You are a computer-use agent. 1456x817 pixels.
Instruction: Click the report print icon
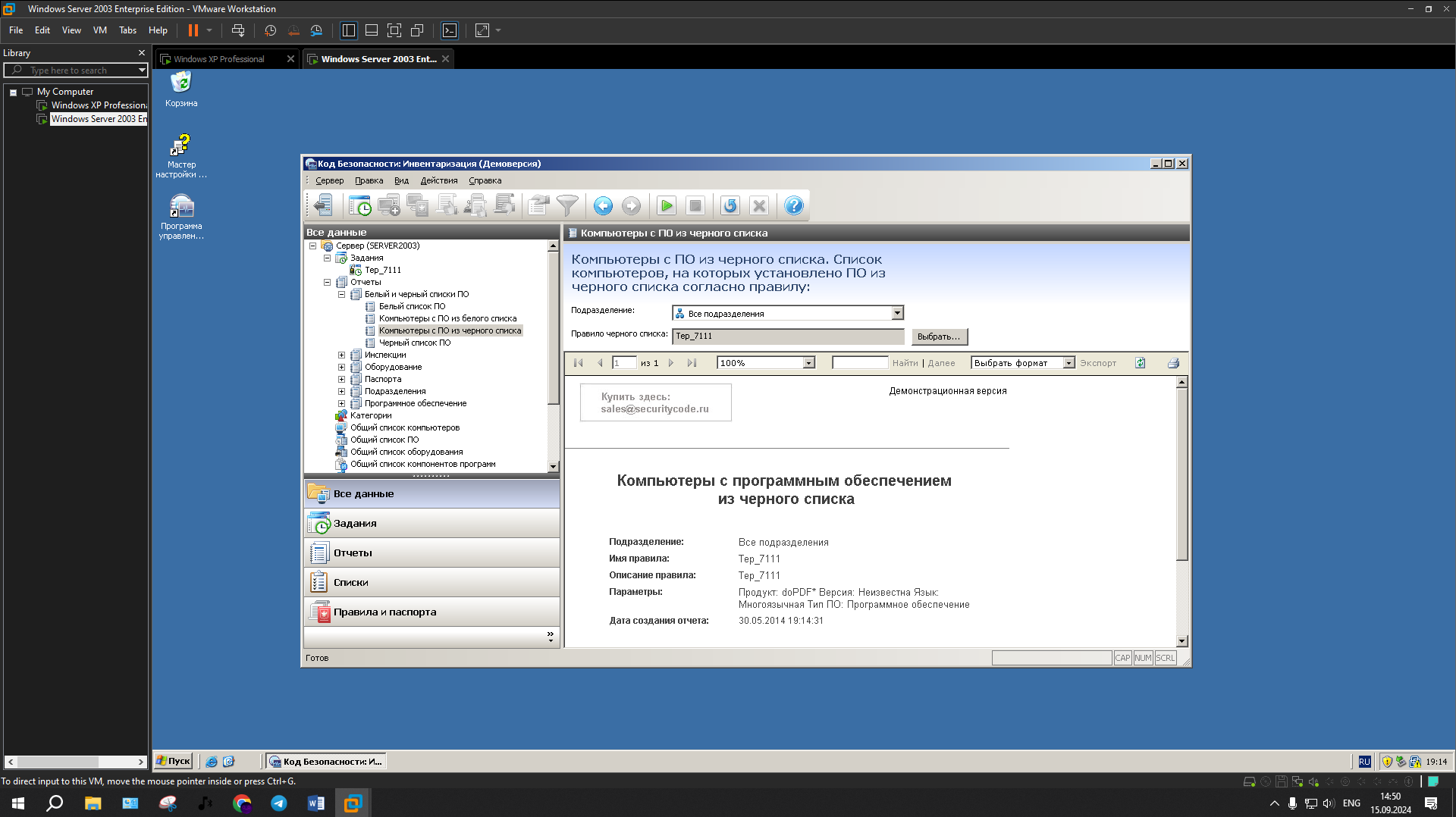[1173, 363]
